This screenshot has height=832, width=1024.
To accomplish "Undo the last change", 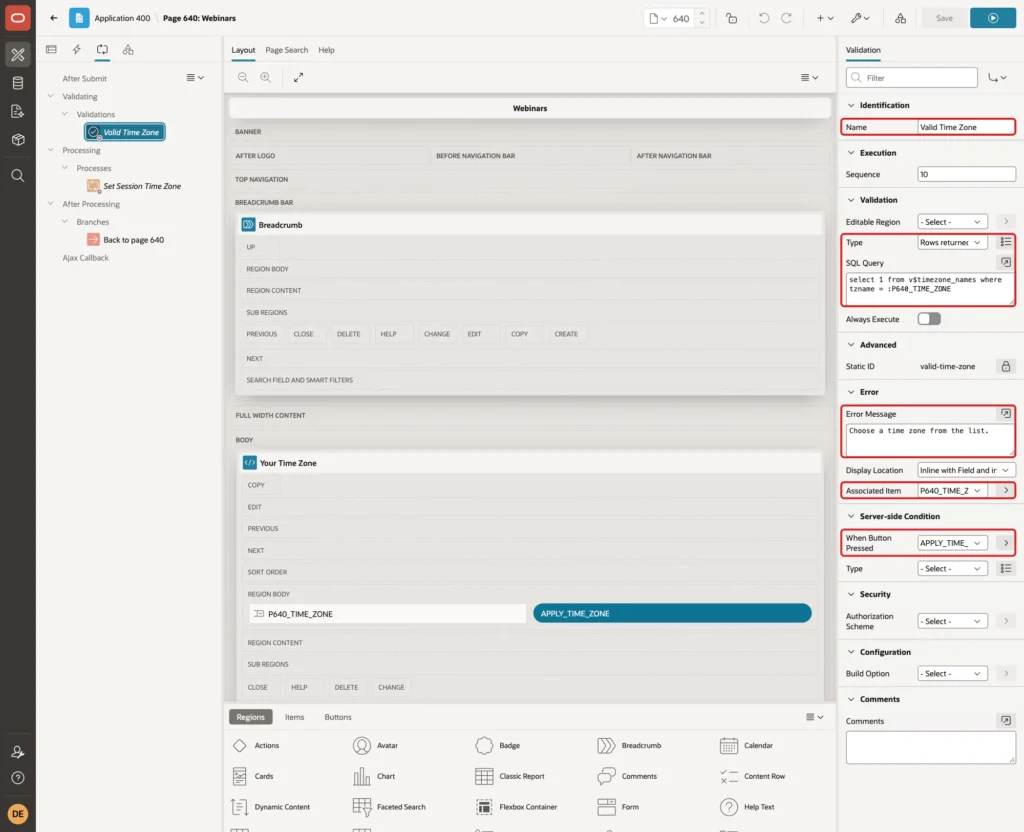I will click(764, 18).
